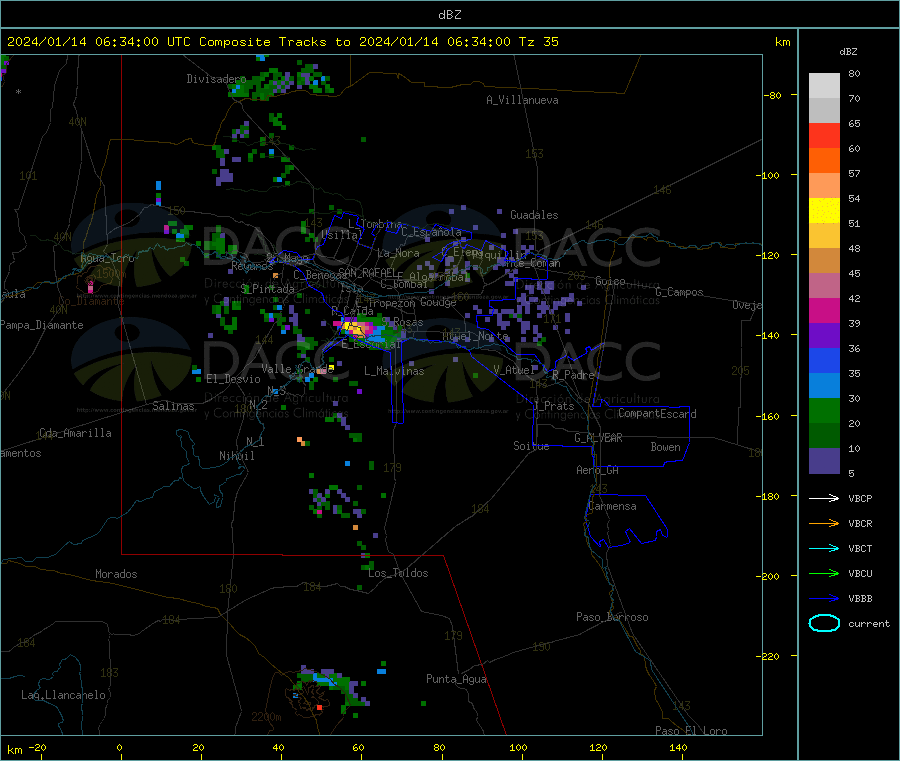This screenshot has width=900, height=761.
Task: Click the magenta echo near Co_Diamante
Action: pos(90,285)
